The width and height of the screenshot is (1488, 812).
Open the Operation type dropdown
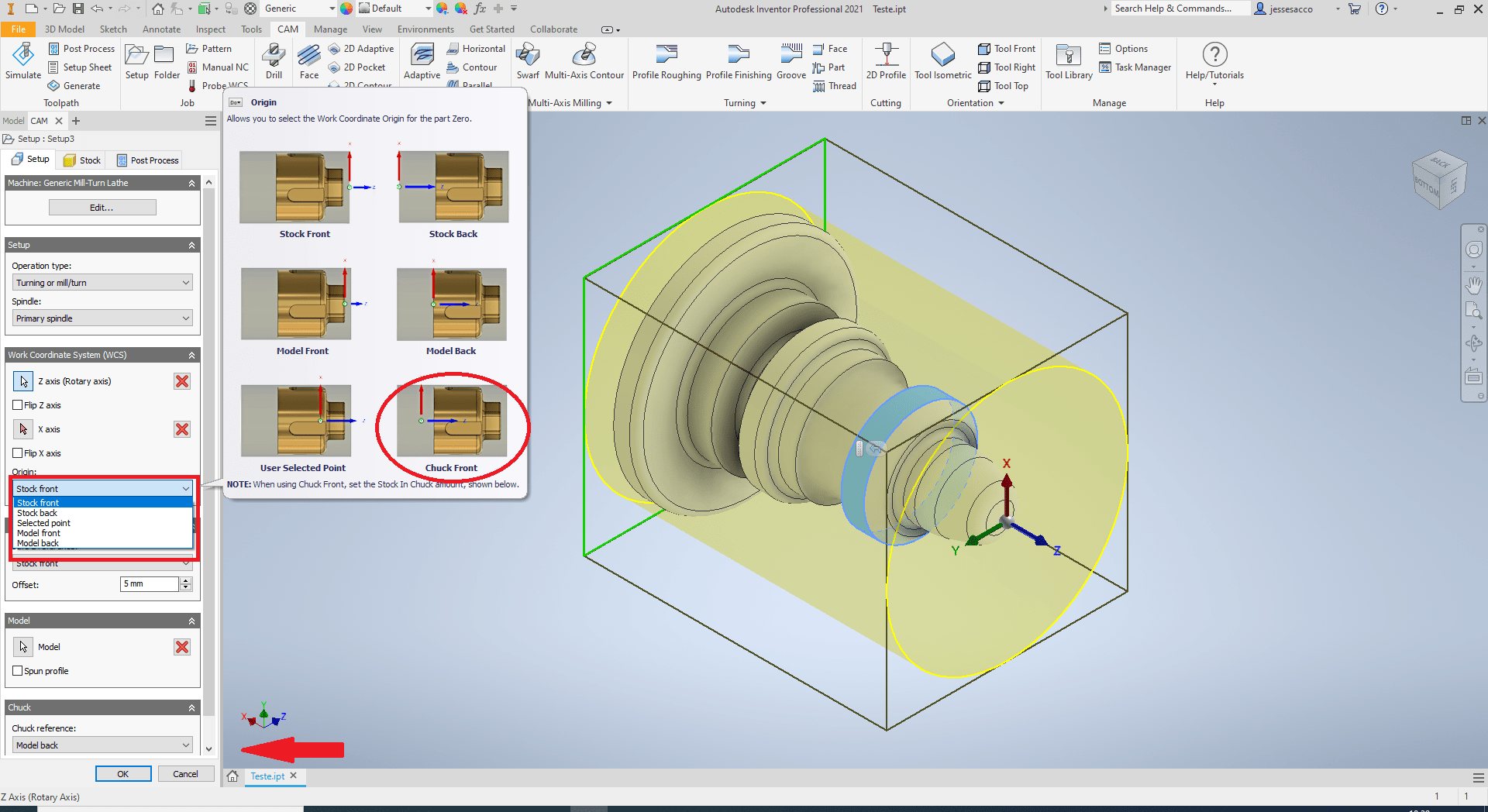pos(102,282)
